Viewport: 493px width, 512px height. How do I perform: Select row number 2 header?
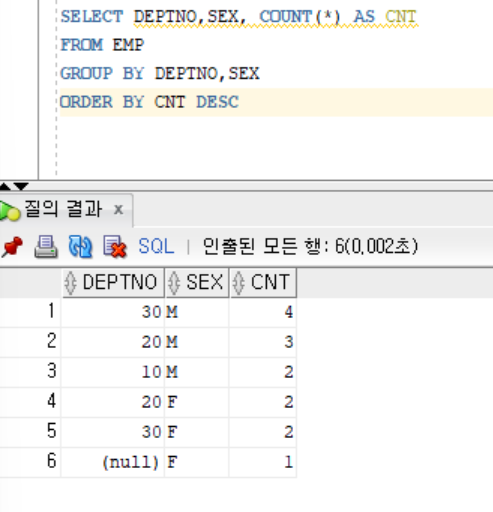[30, 342]
